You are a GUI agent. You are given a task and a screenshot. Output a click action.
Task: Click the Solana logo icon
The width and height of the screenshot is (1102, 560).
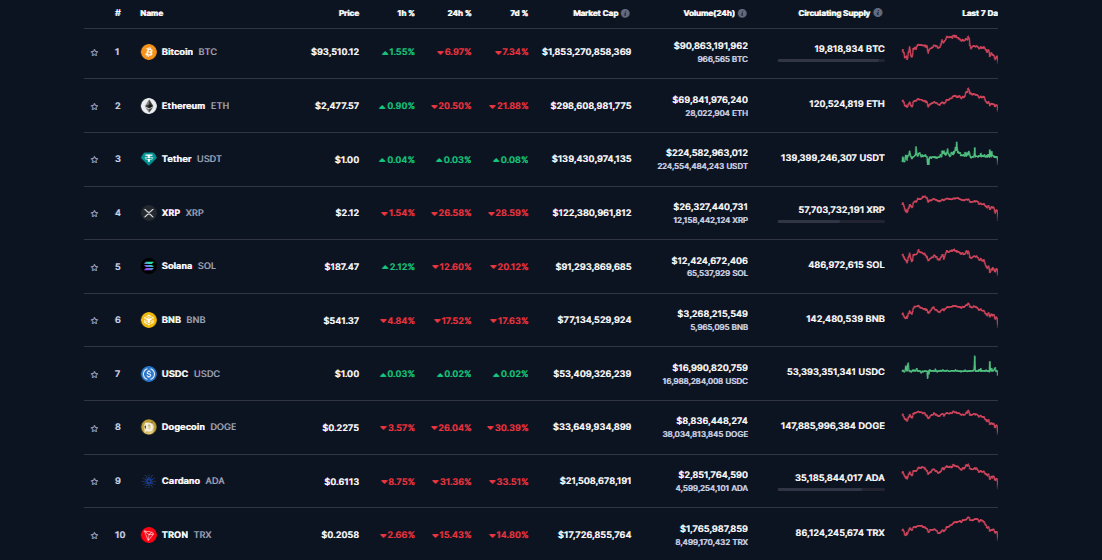point(149,267)
